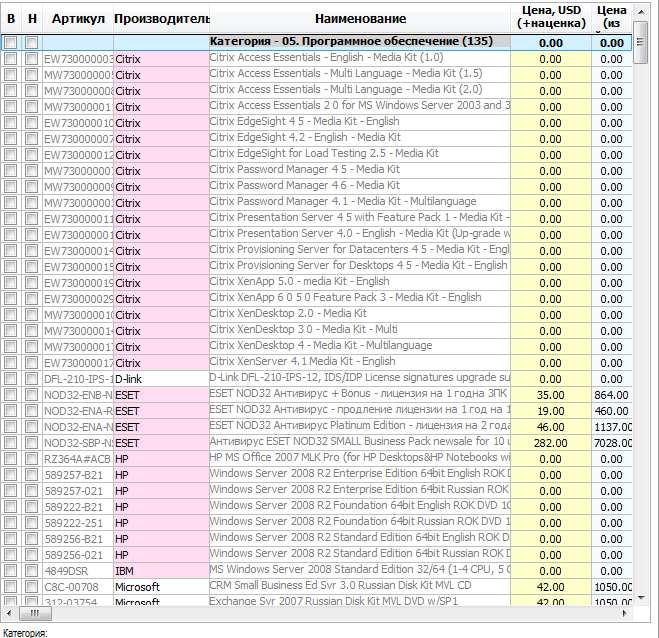Select Citrix Provisioning Server for Datacenters name
The height and width of the screenshot is (638, 659).
point(360,249)
